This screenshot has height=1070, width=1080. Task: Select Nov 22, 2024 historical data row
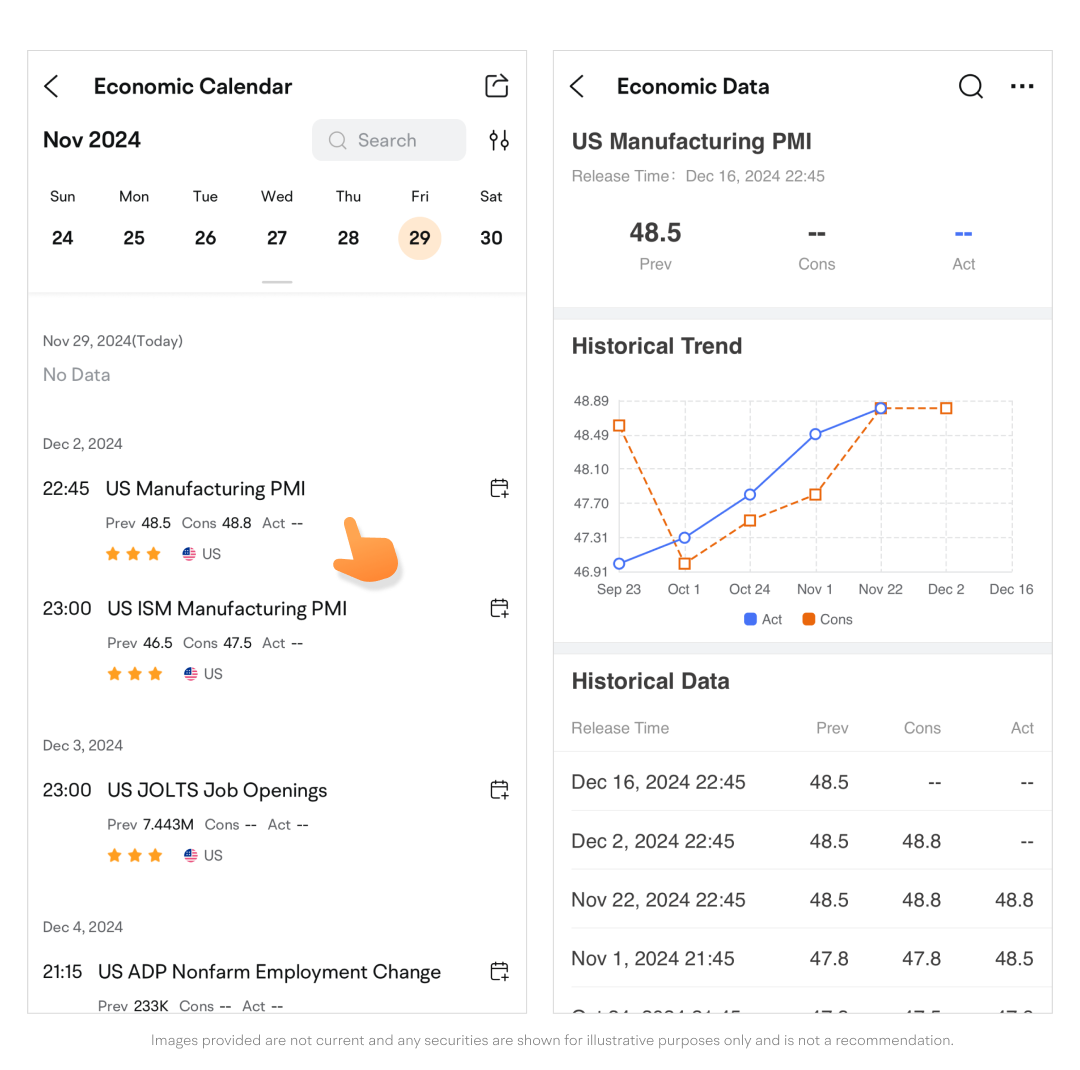tap(802, 900)
